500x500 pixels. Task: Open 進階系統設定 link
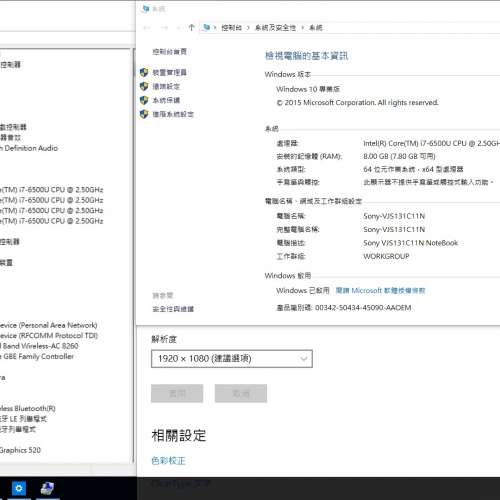tap(173, 114)
